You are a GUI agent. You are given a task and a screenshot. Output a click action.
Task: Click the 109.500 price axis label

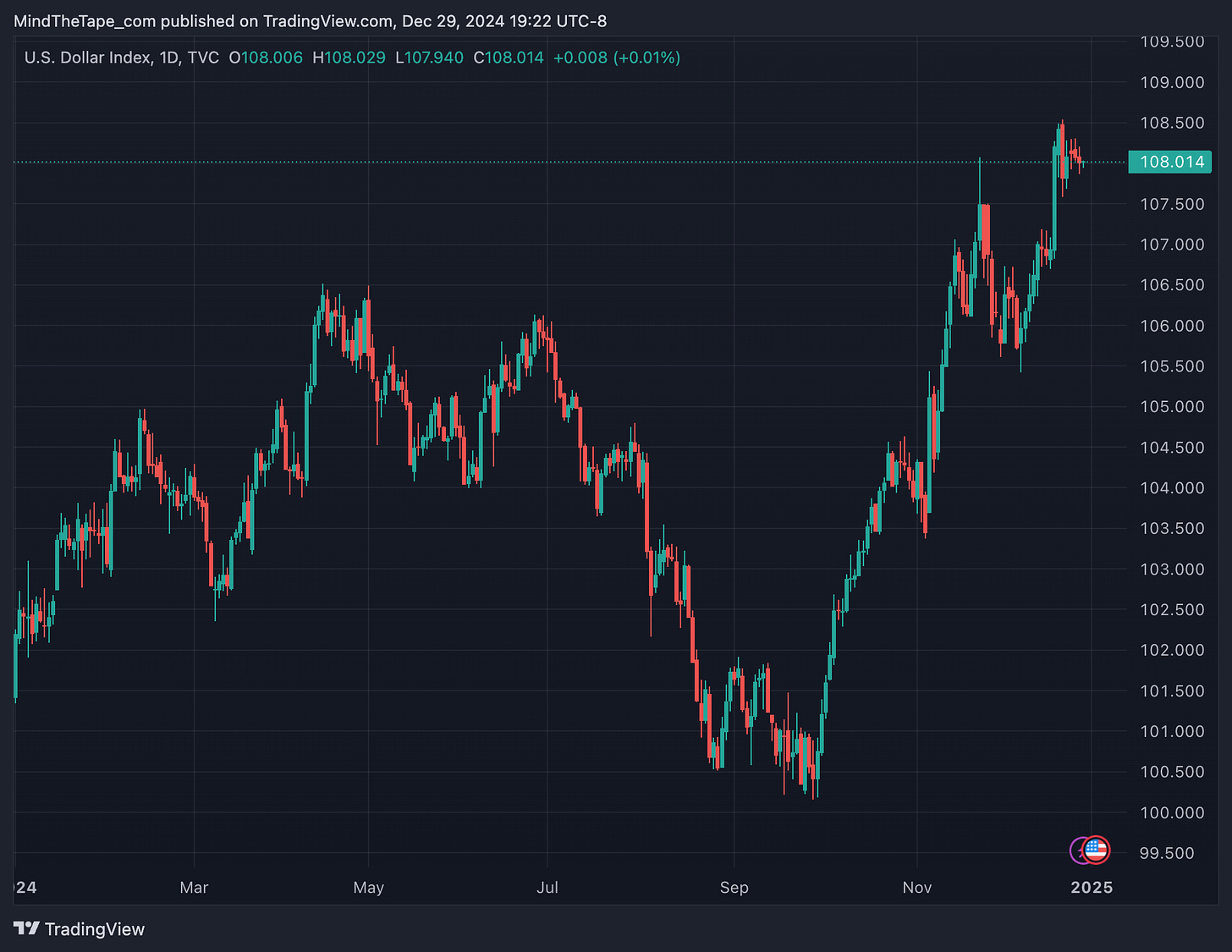pos(1172,41)
